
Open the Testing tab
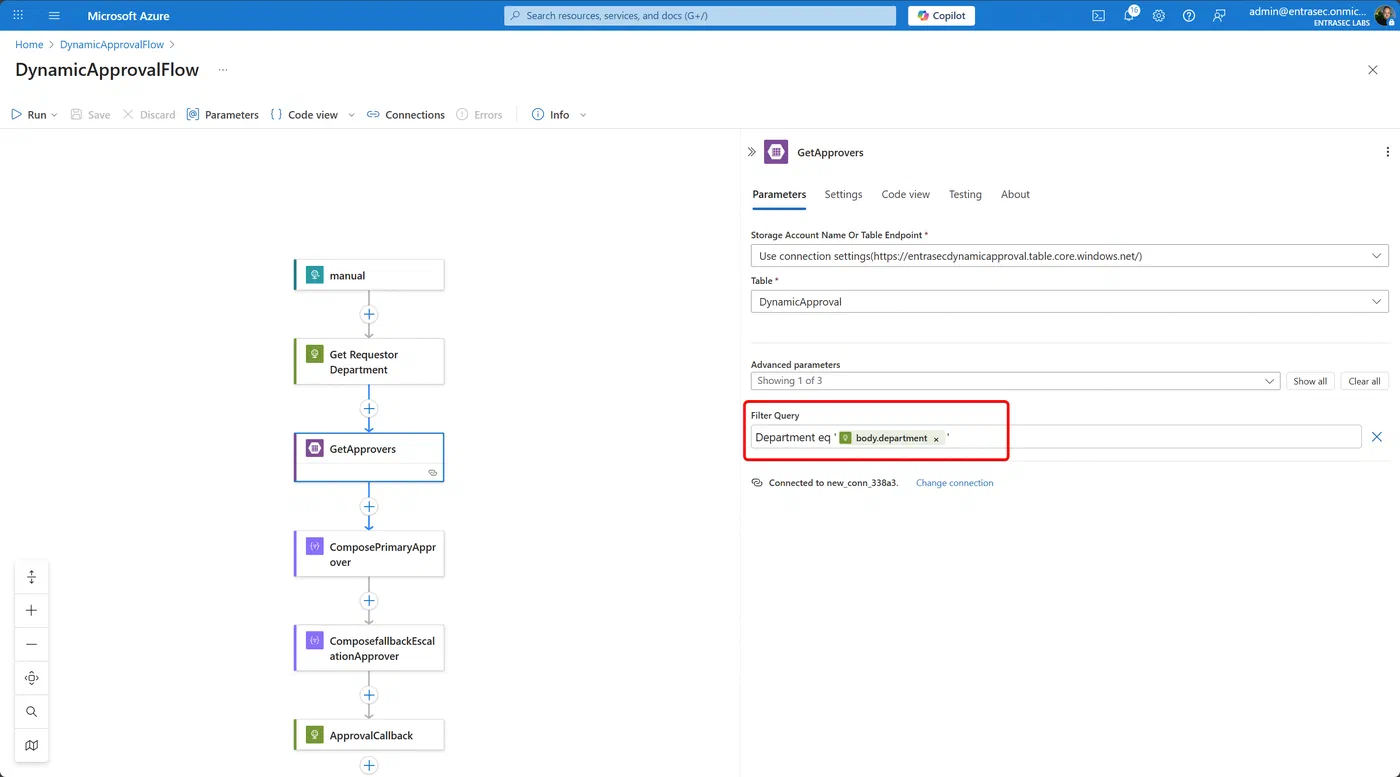coord(965,194)
